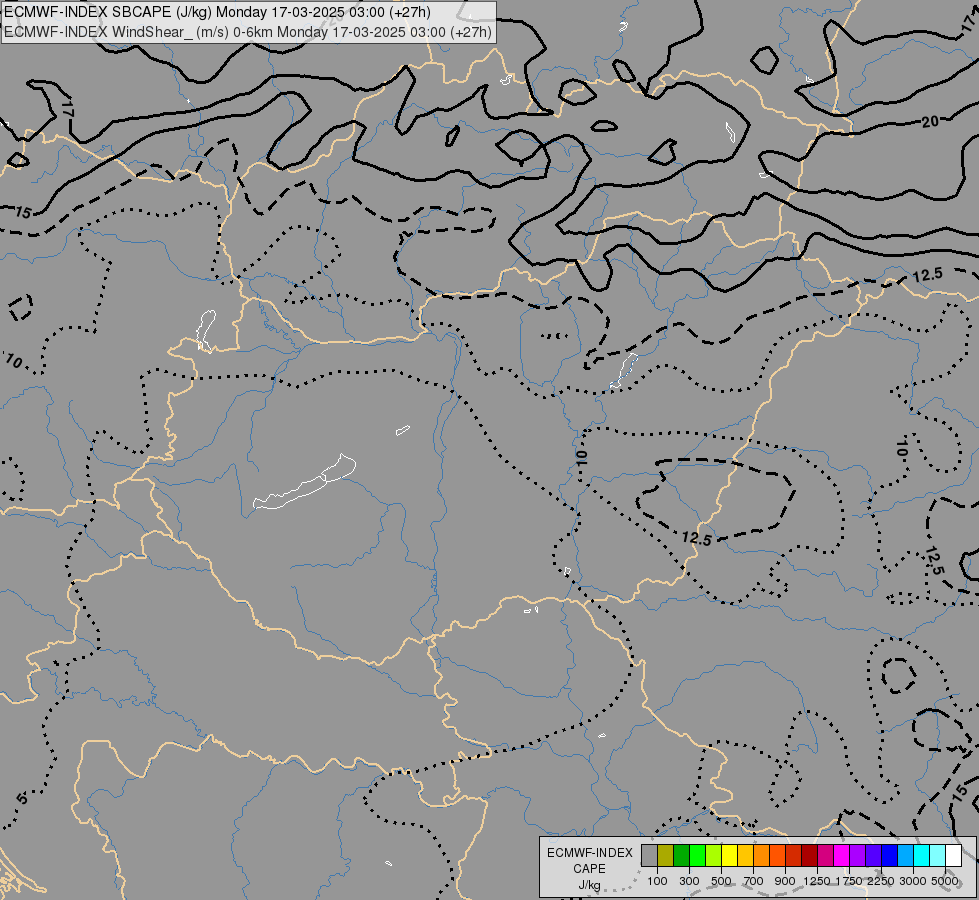Image resolution: width=979 pixels, height=900 pixels.
Task: Select the dark green legend swatch
Action: (681, 856)
